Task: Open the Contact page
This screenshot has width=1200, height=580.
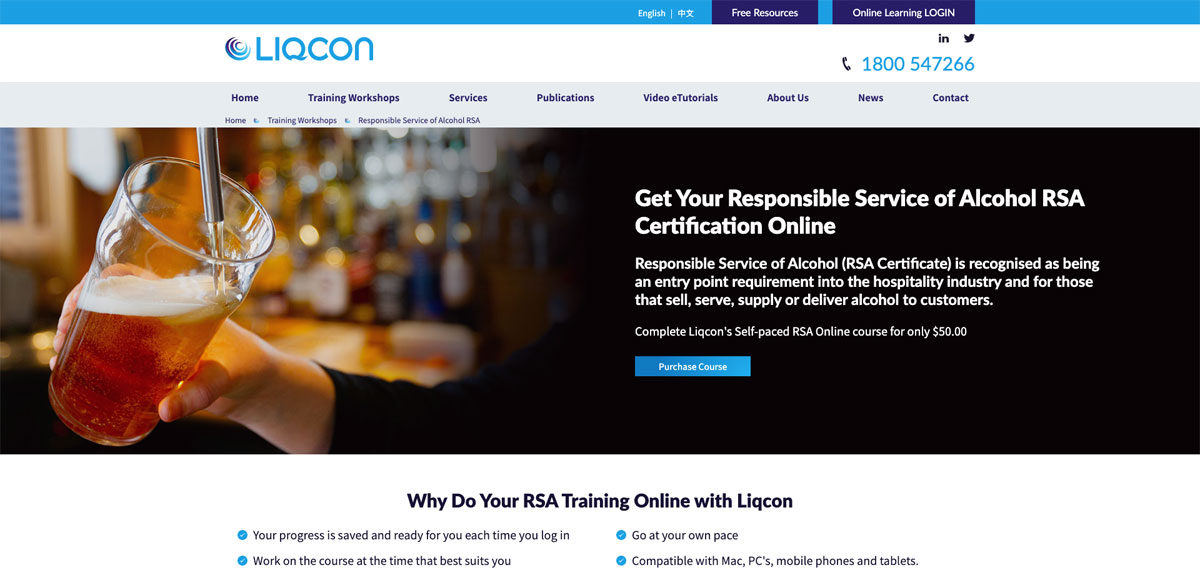Action: coord(951,98)
